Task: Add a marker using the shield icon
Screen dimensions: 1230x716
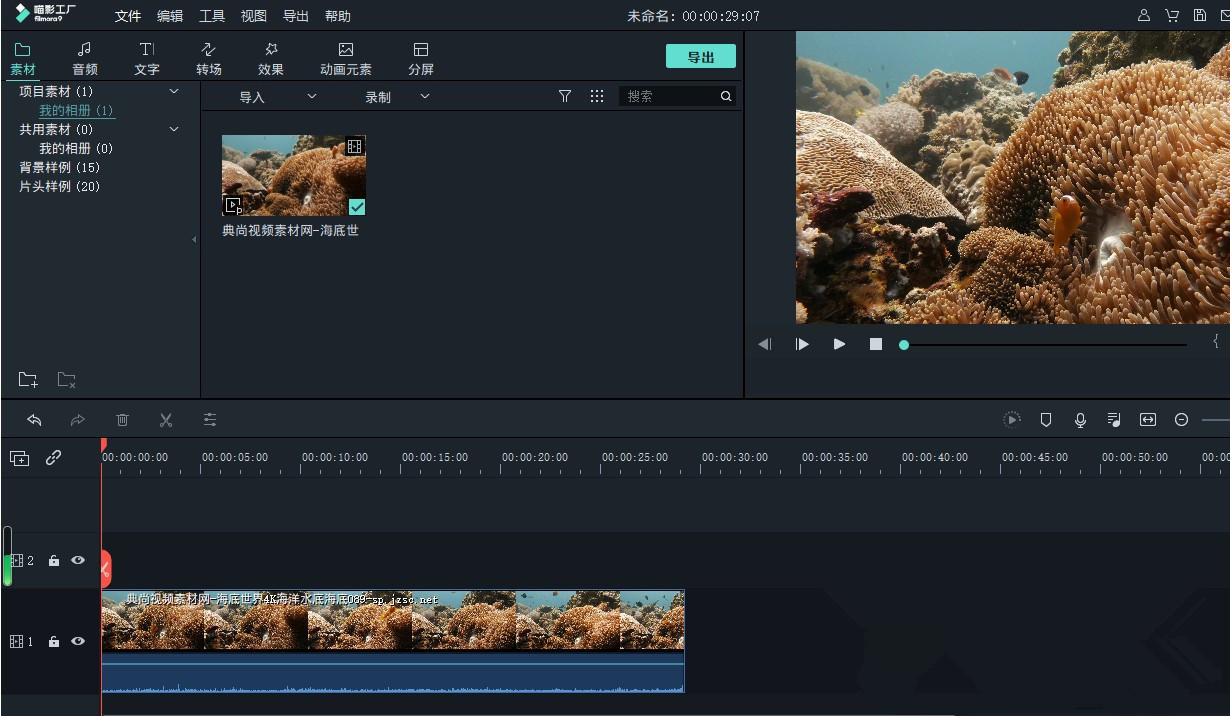Action: (x=1046, y=420)
